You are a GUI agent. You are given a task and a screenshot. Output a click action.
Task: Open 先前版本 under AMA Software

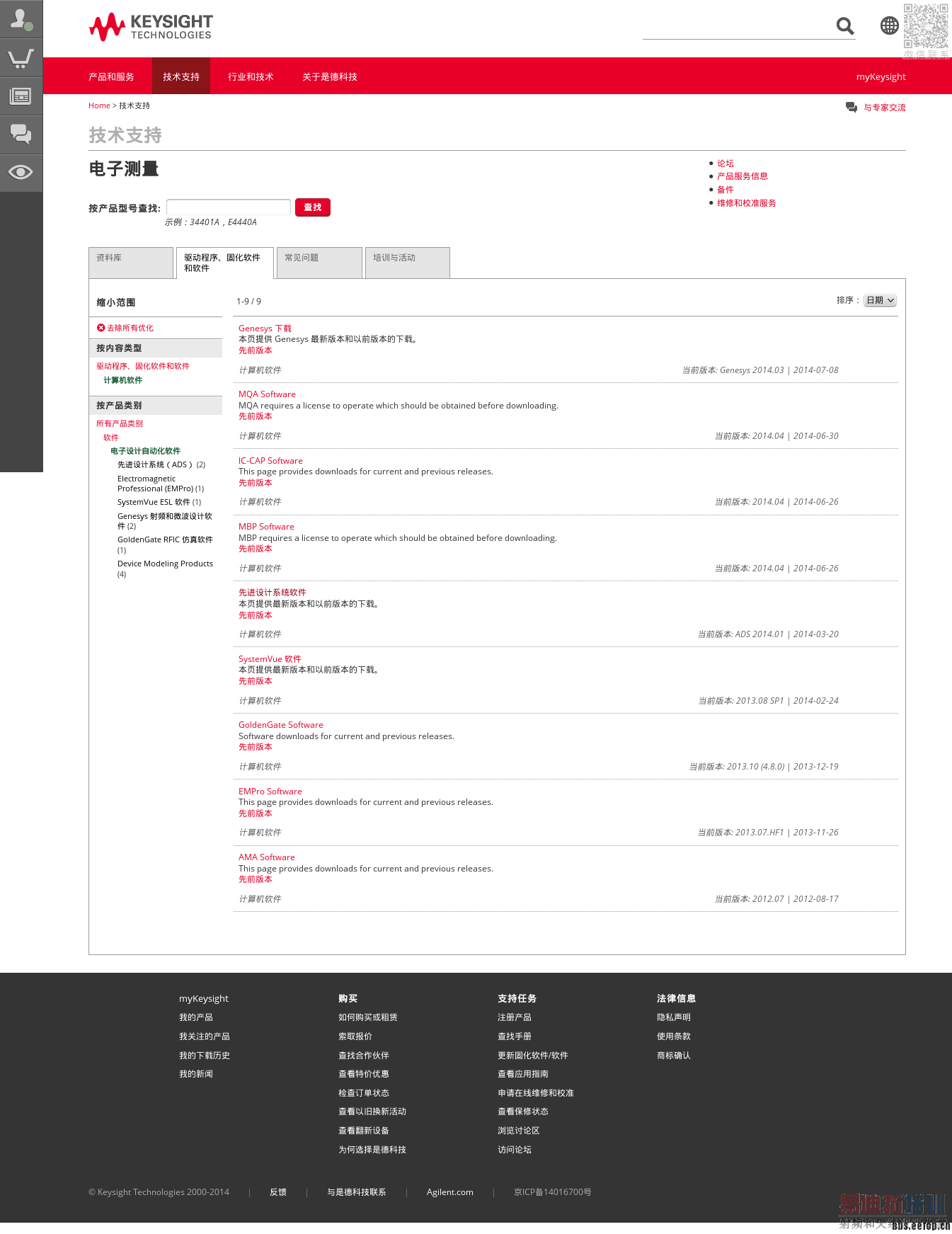tap(256, 879)
